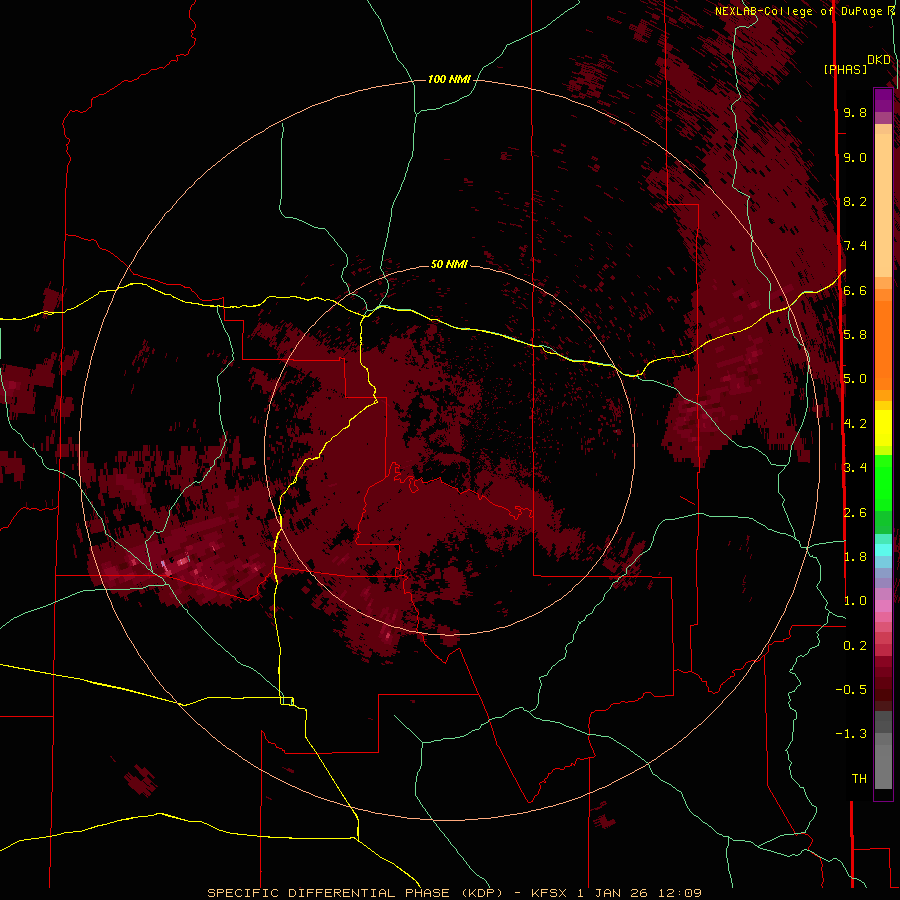900x900 pixels.
Task: Click the 50 NMI range ring label
Action: click(x=449, y=264)
